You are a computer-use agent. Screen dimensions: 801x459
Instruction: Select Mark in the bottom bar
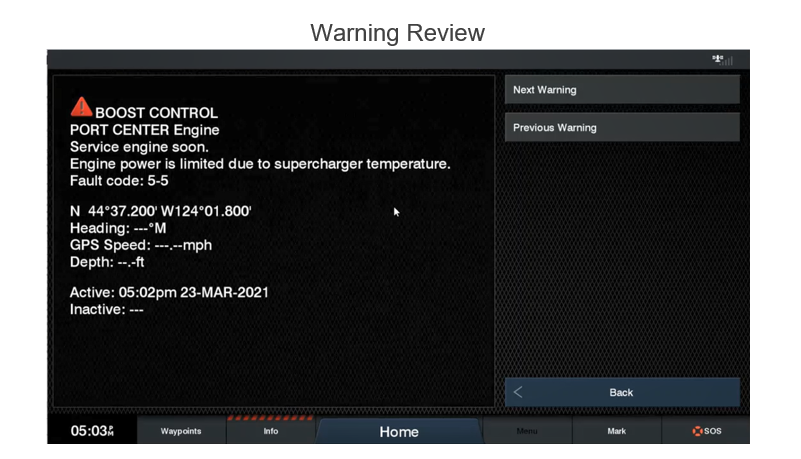[617, 431]
